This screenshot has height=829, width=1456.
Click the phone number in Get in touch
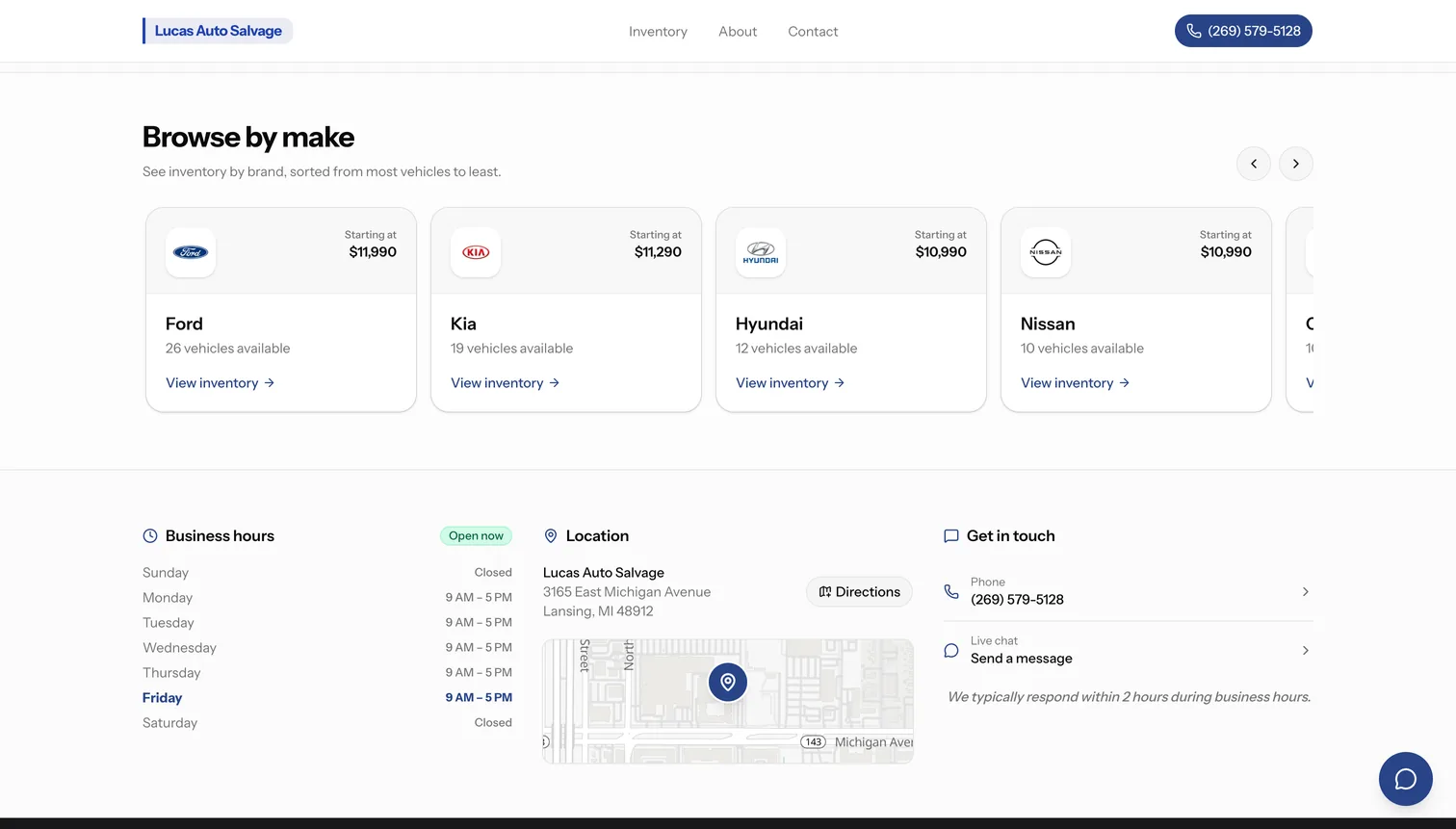tap(1017, 600)
